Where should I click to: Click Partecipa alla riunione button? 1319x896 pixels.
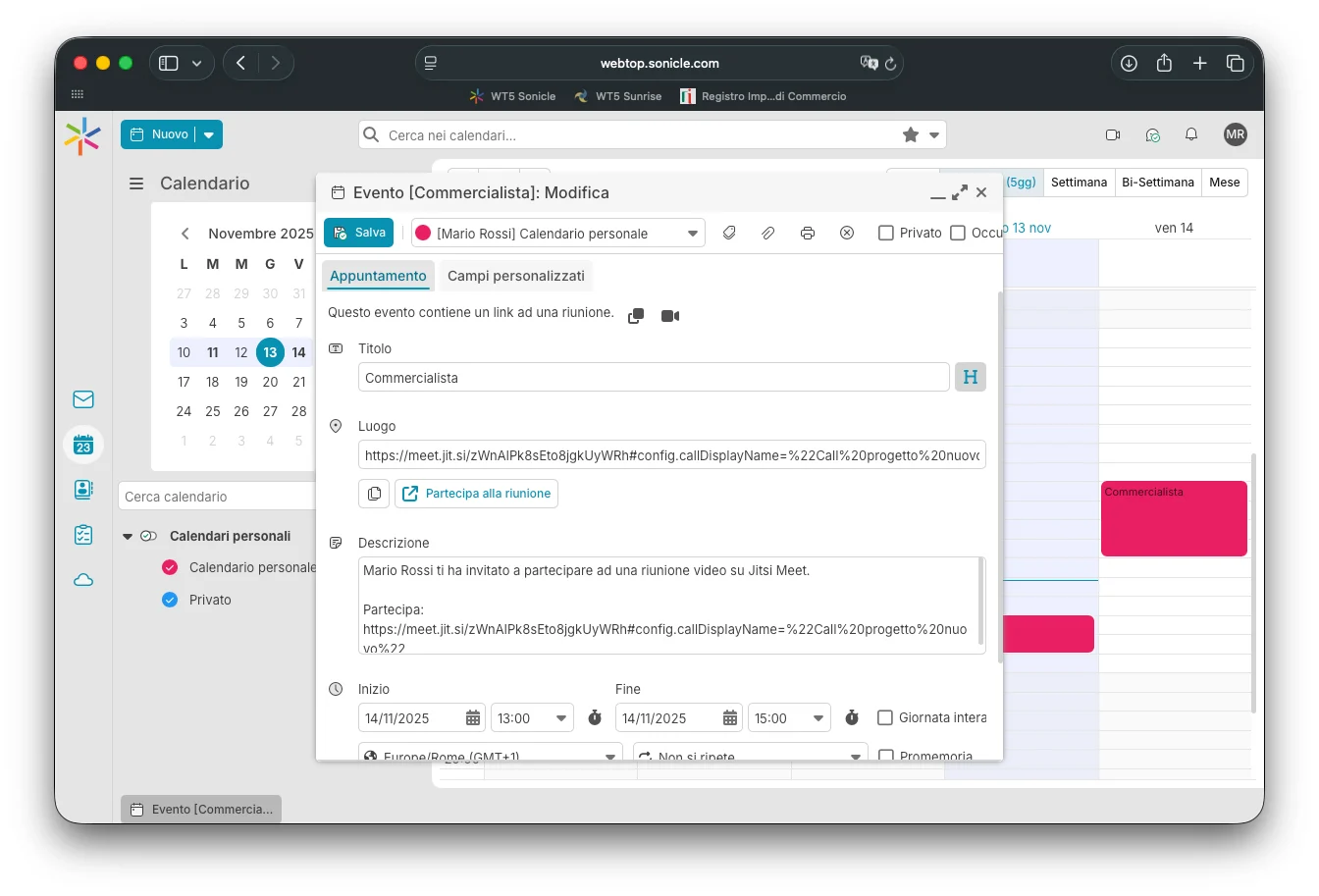click(476, 494)
